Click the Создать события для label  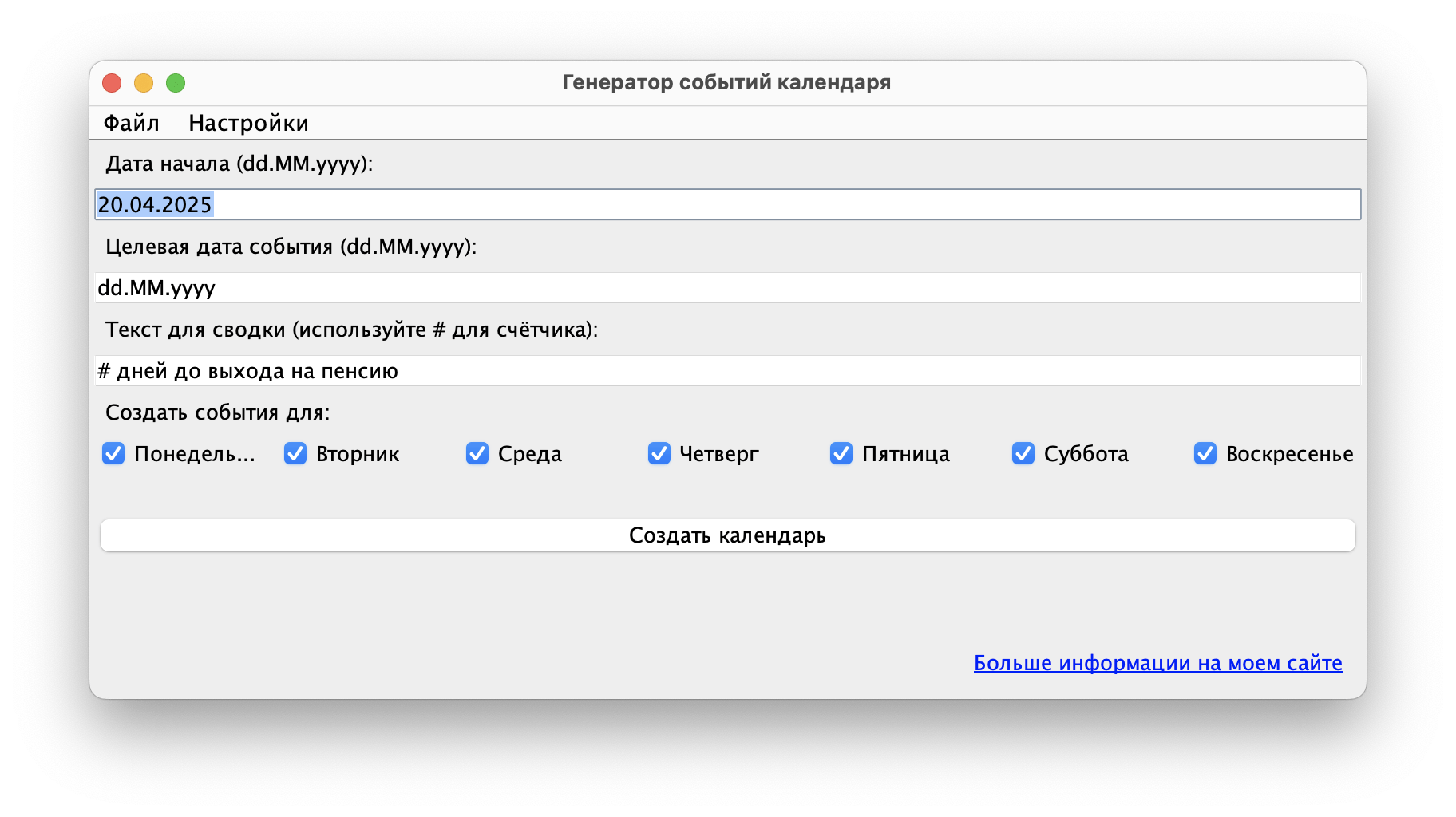point(218,412)
